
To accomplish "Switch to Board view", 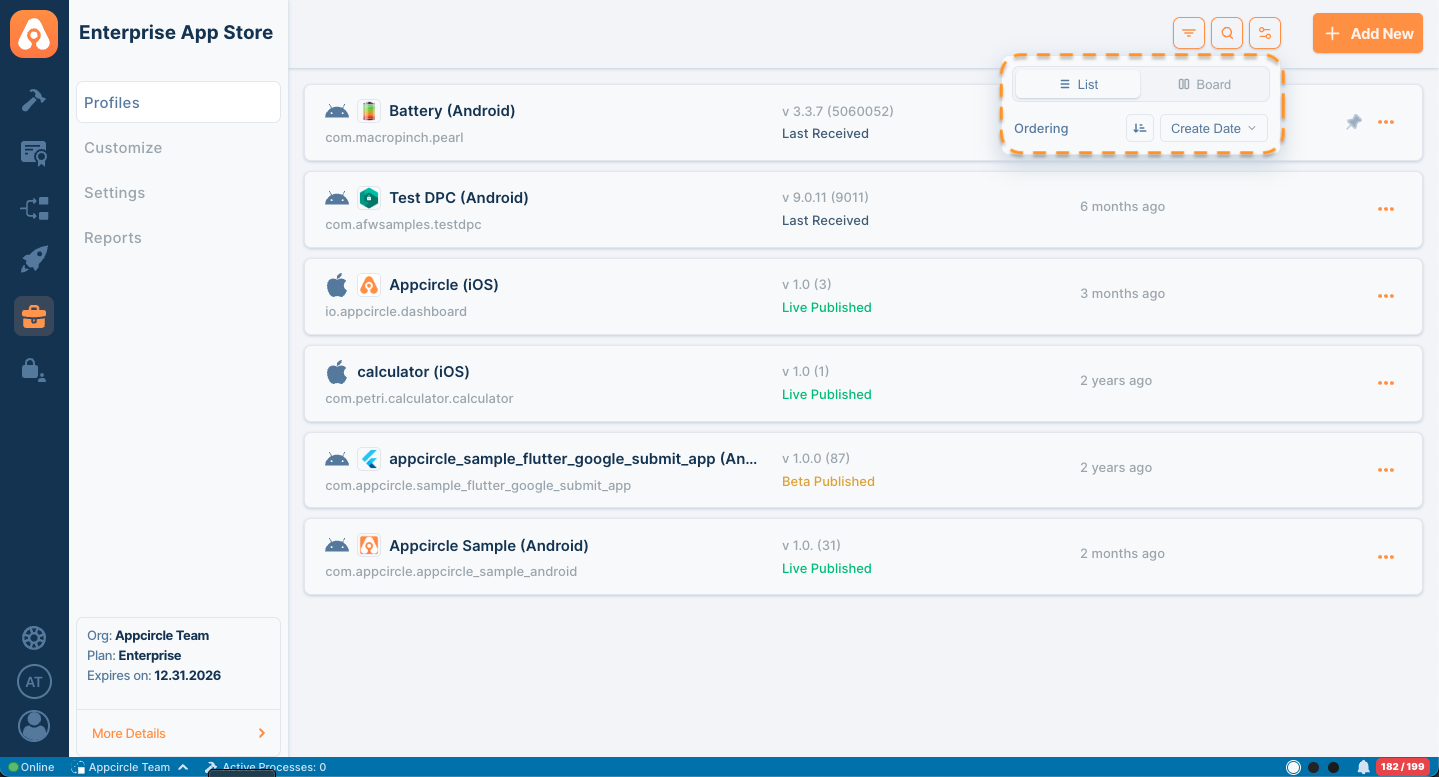I will [1204, 85].
